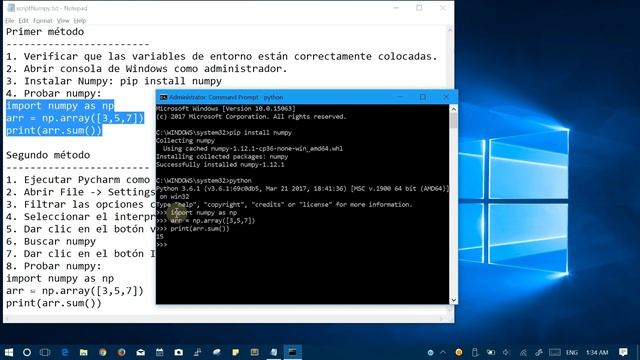Click the 'Primer método' heading in Notepad
The height and width of the screenshot is (360, 640).
point(45,32)
